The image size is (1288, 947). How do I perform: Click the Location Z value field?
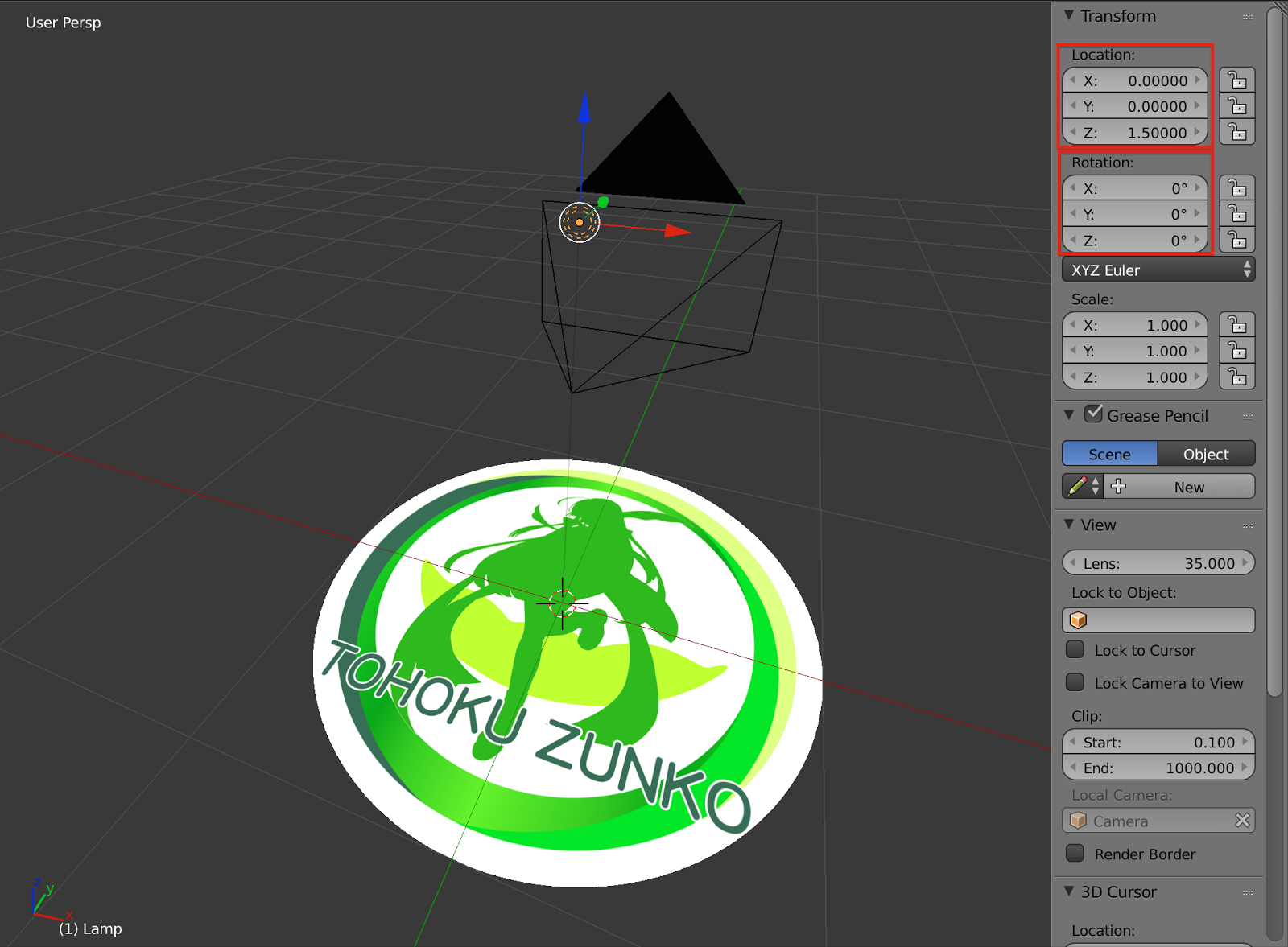click(x=1135, y=132)
